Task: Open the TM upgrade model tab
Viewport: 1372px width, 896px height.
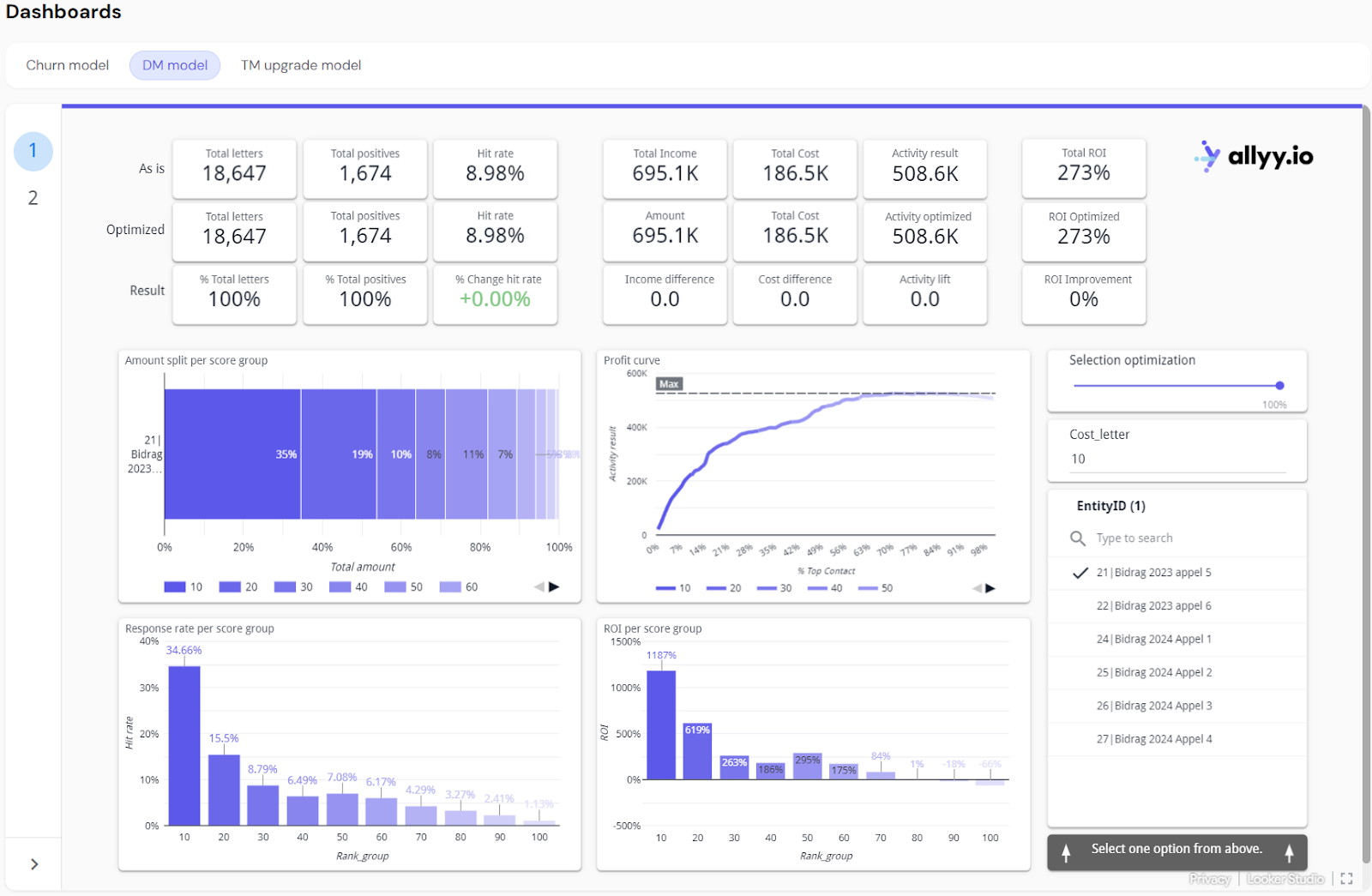Action: (x=301, y=65)
